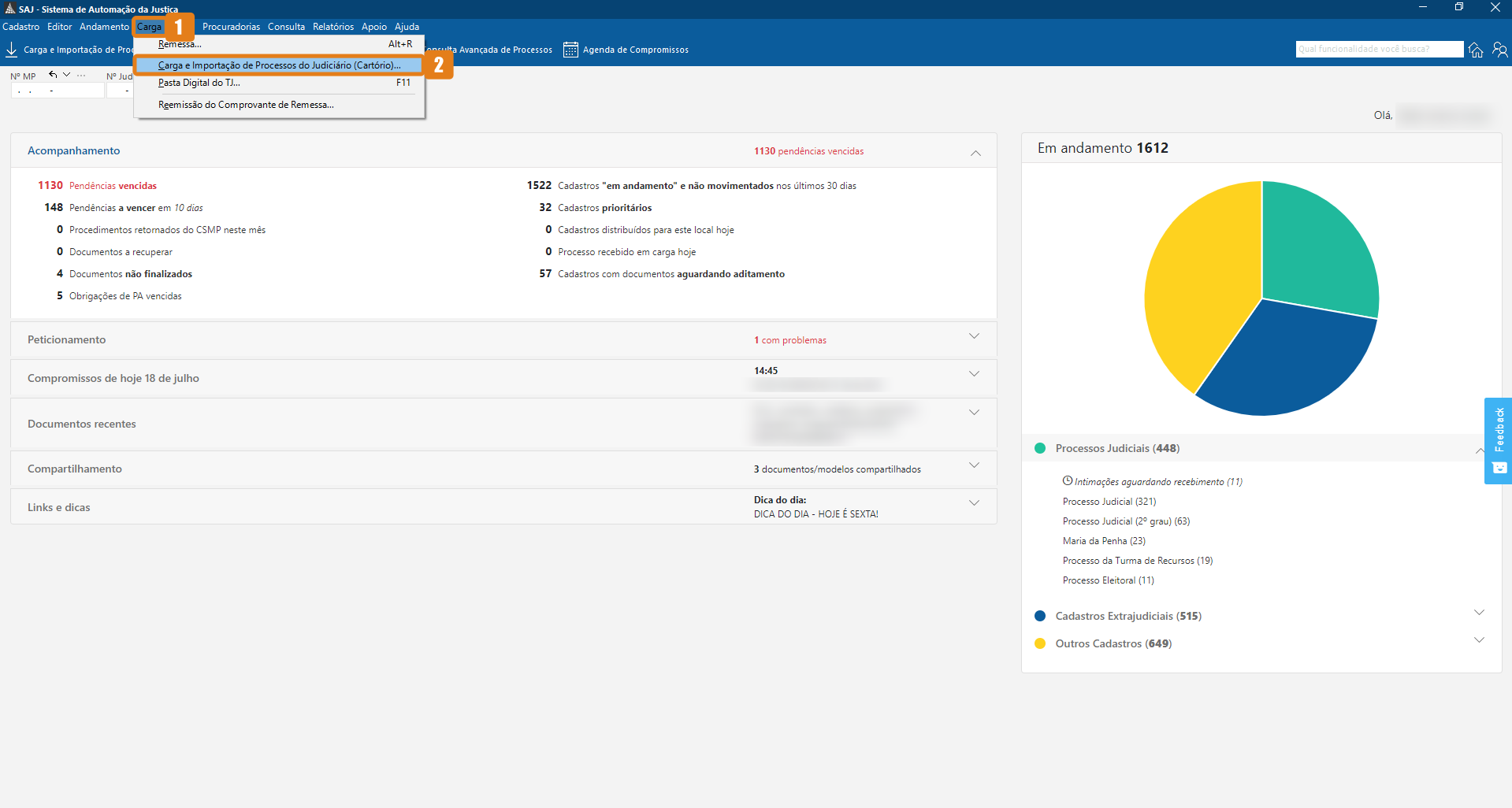Click the Nº MP input field

[x=58, y=91]
